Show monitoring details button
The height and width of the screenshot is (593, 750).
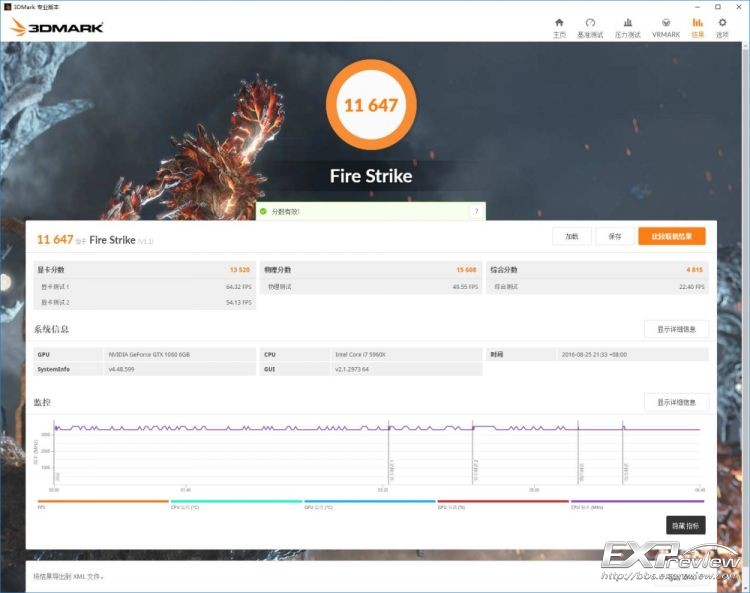point(676,402)
